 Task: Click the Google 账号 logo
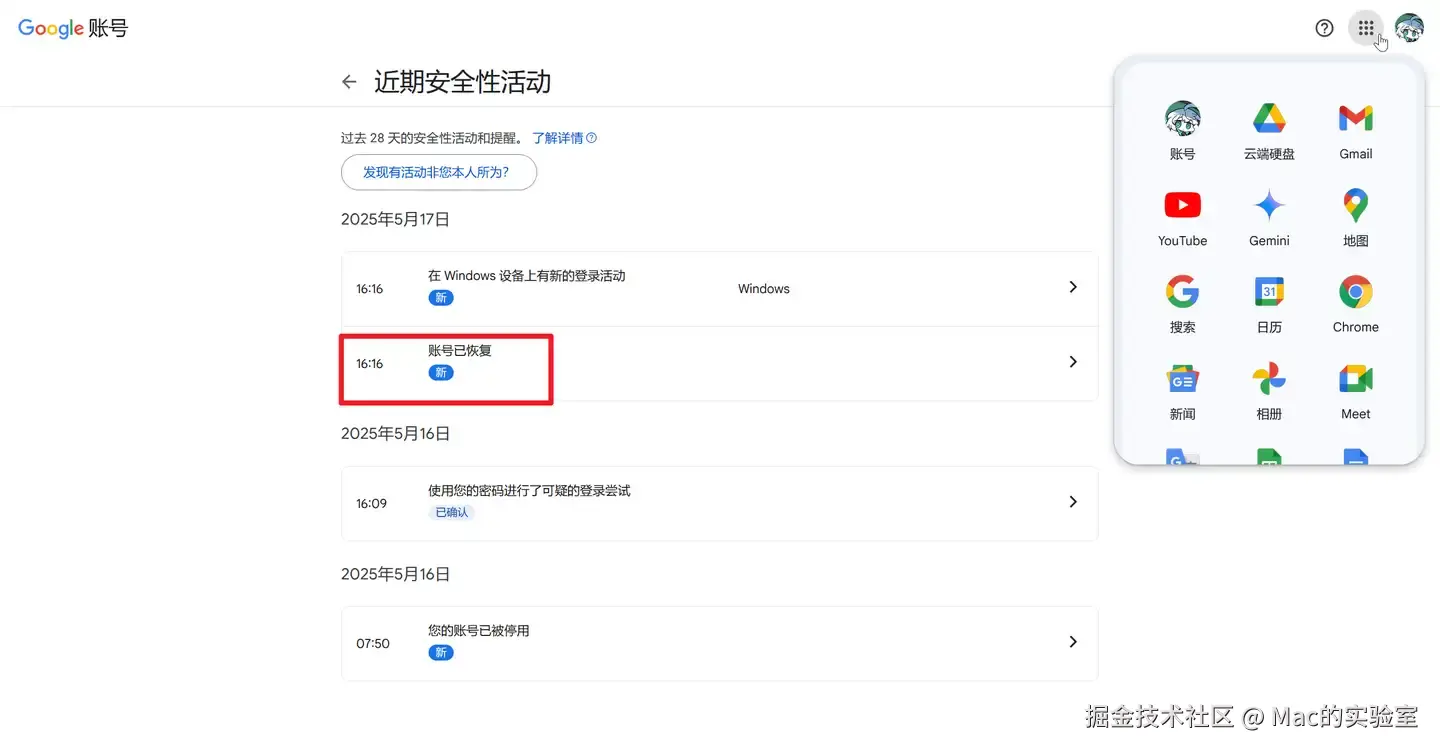pos(73,28)
